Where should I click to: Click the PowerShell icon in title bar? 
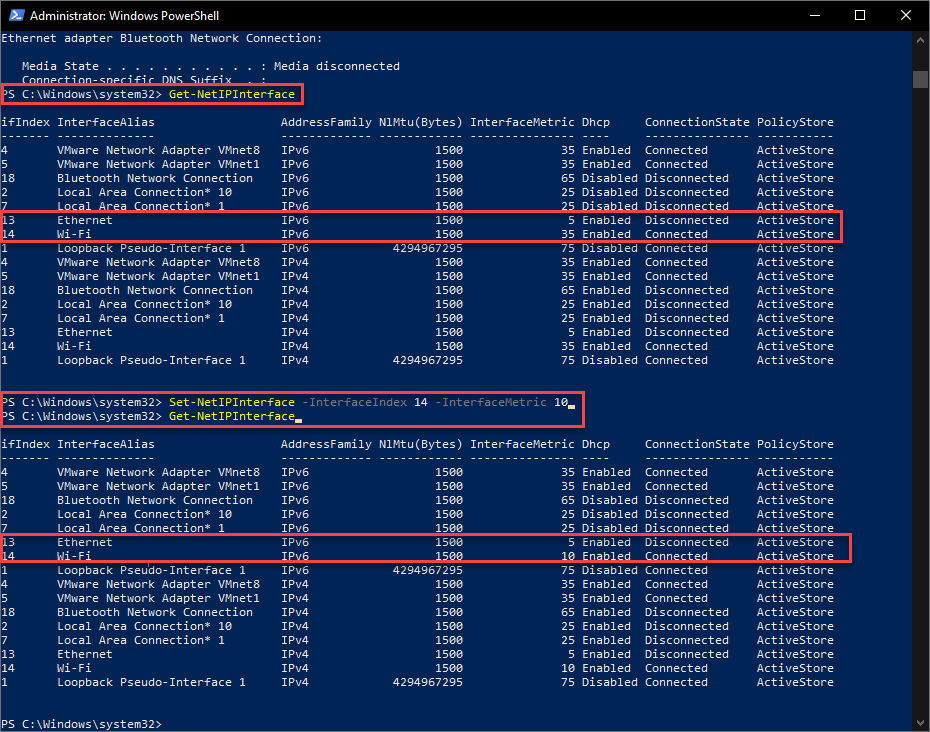[x=16, y=15]
